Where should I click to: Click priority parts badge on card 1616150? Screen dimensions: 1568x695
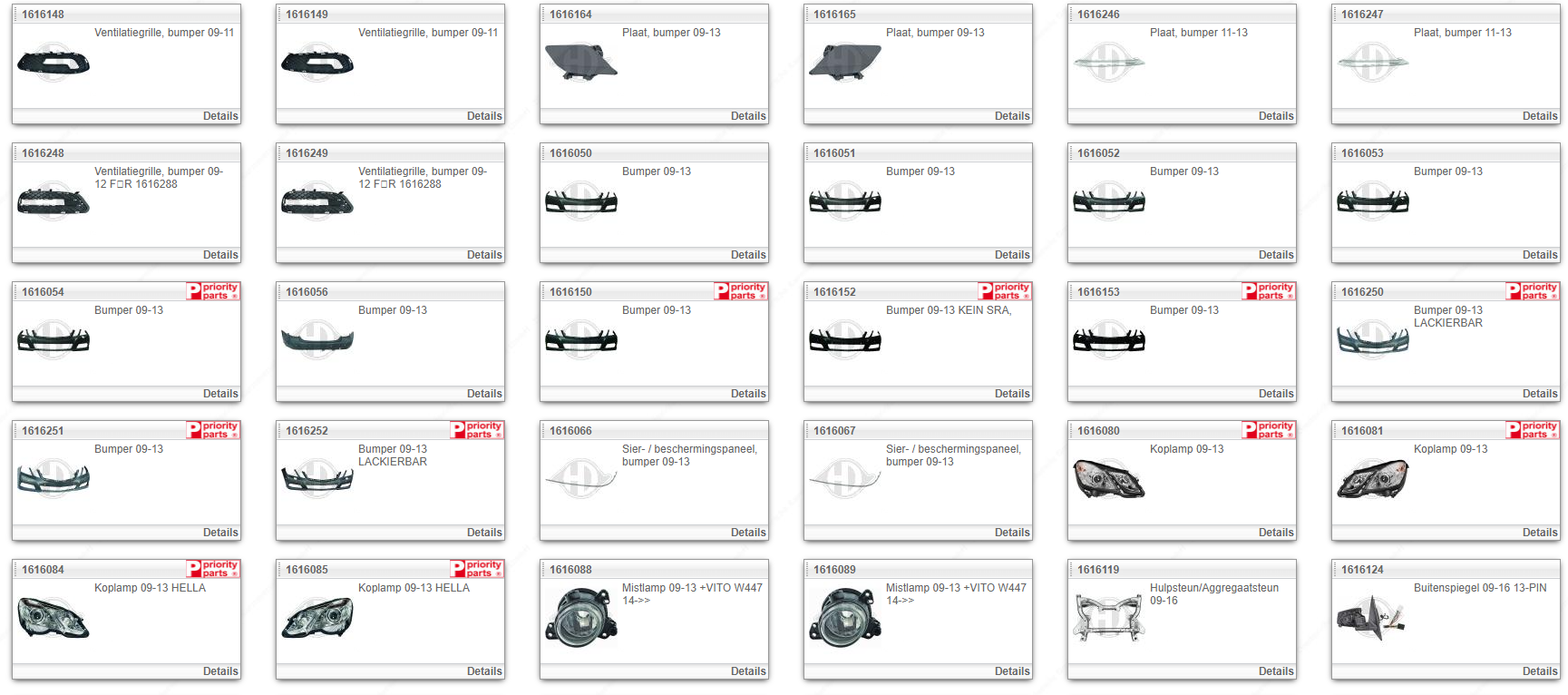pyautogui.click(x=741, y=291)
